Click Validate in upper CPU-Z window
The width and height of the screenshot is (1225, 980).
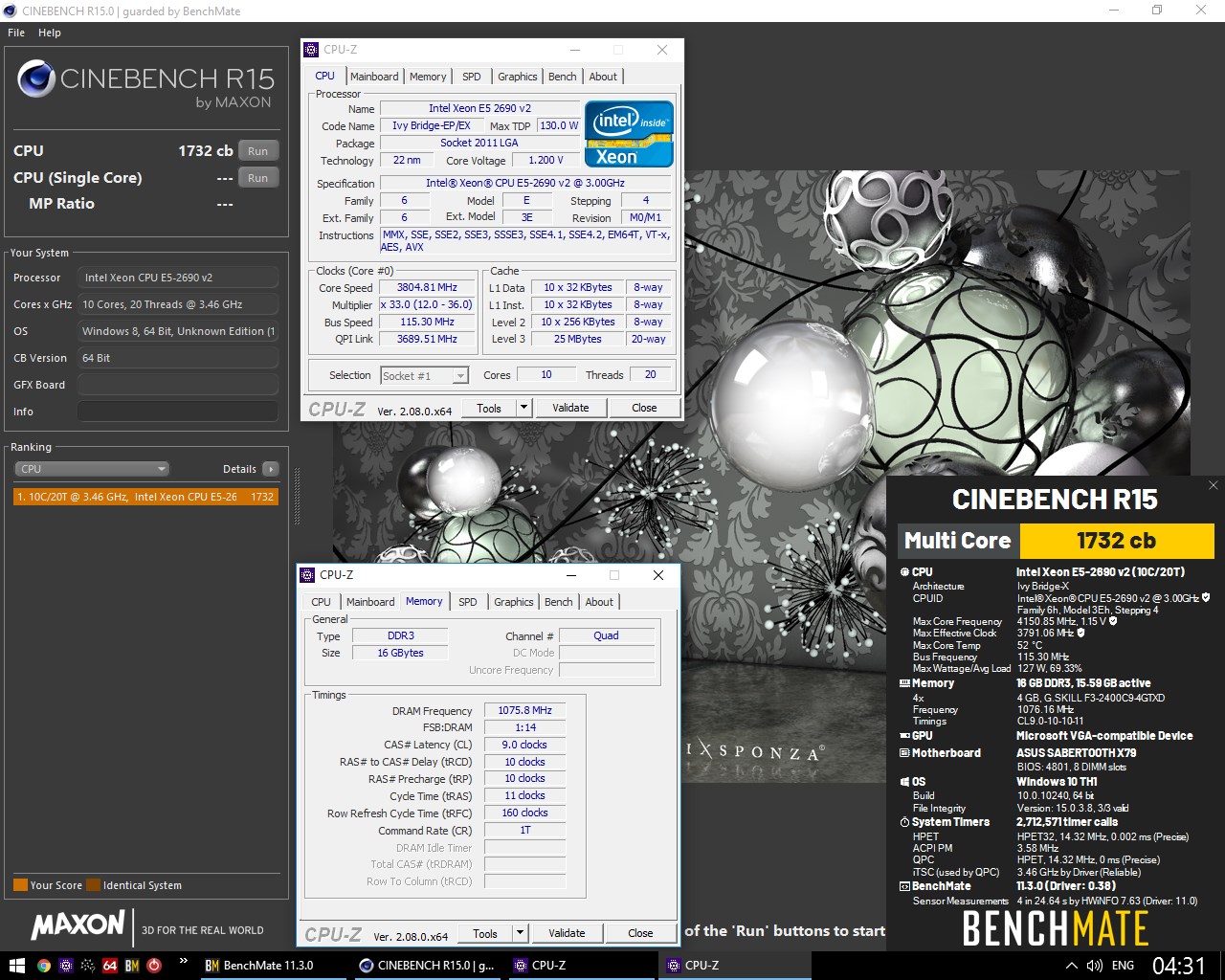[x=570, y=408]
